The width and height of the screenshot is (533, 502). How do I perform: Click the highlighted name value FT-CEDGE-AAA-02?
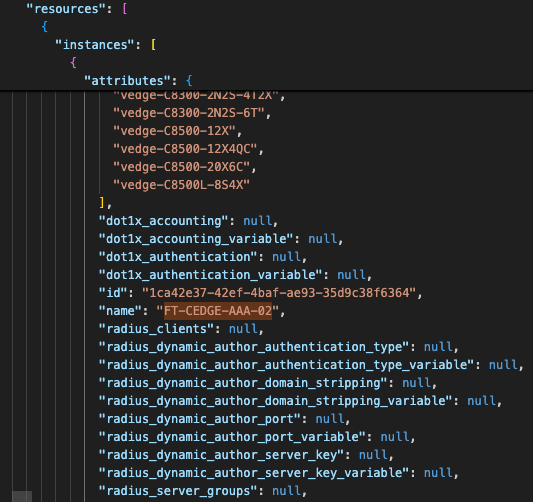pos(218,311)
